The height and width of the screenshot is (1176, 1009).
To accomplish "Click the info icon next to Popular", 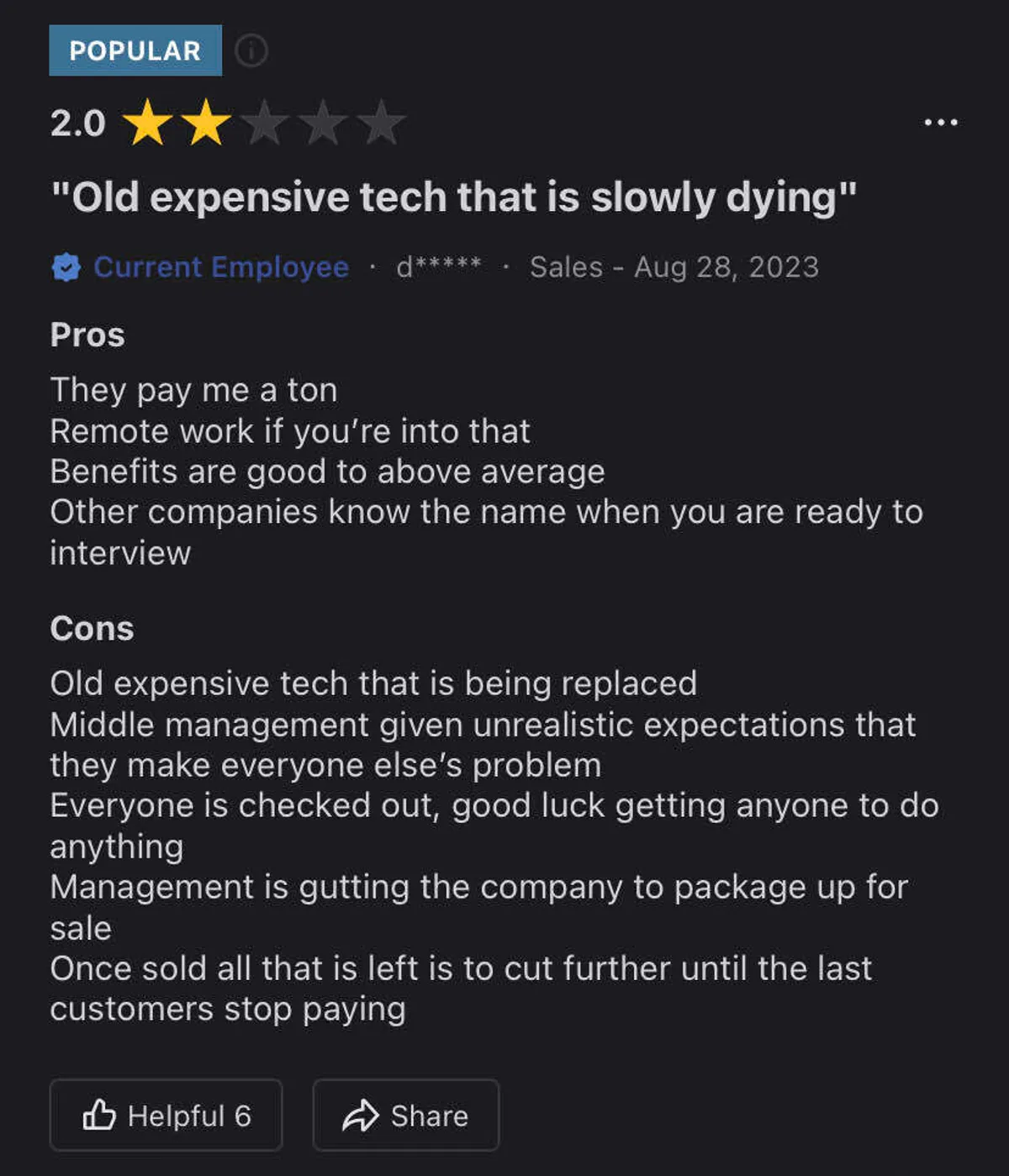I will 251,51.
